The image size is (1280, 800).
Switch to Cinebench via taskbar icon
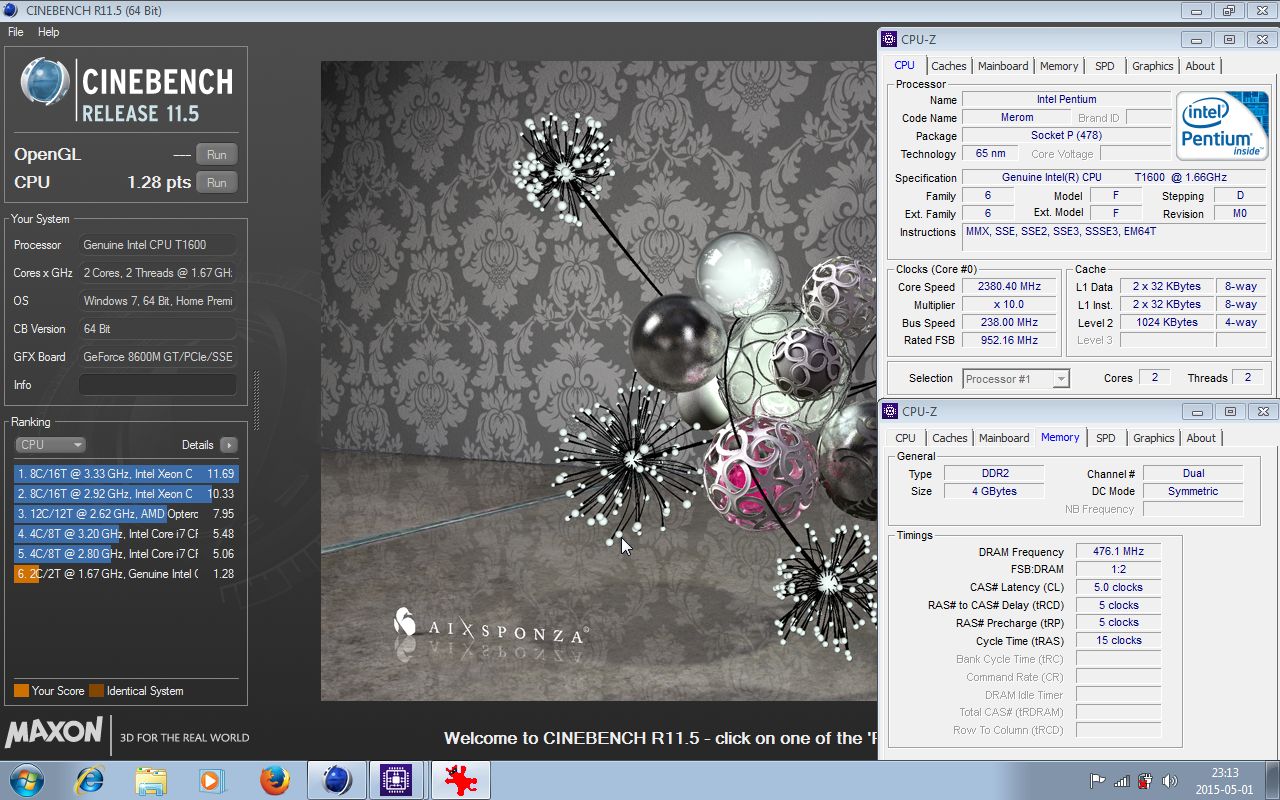[x=336, y=780]
